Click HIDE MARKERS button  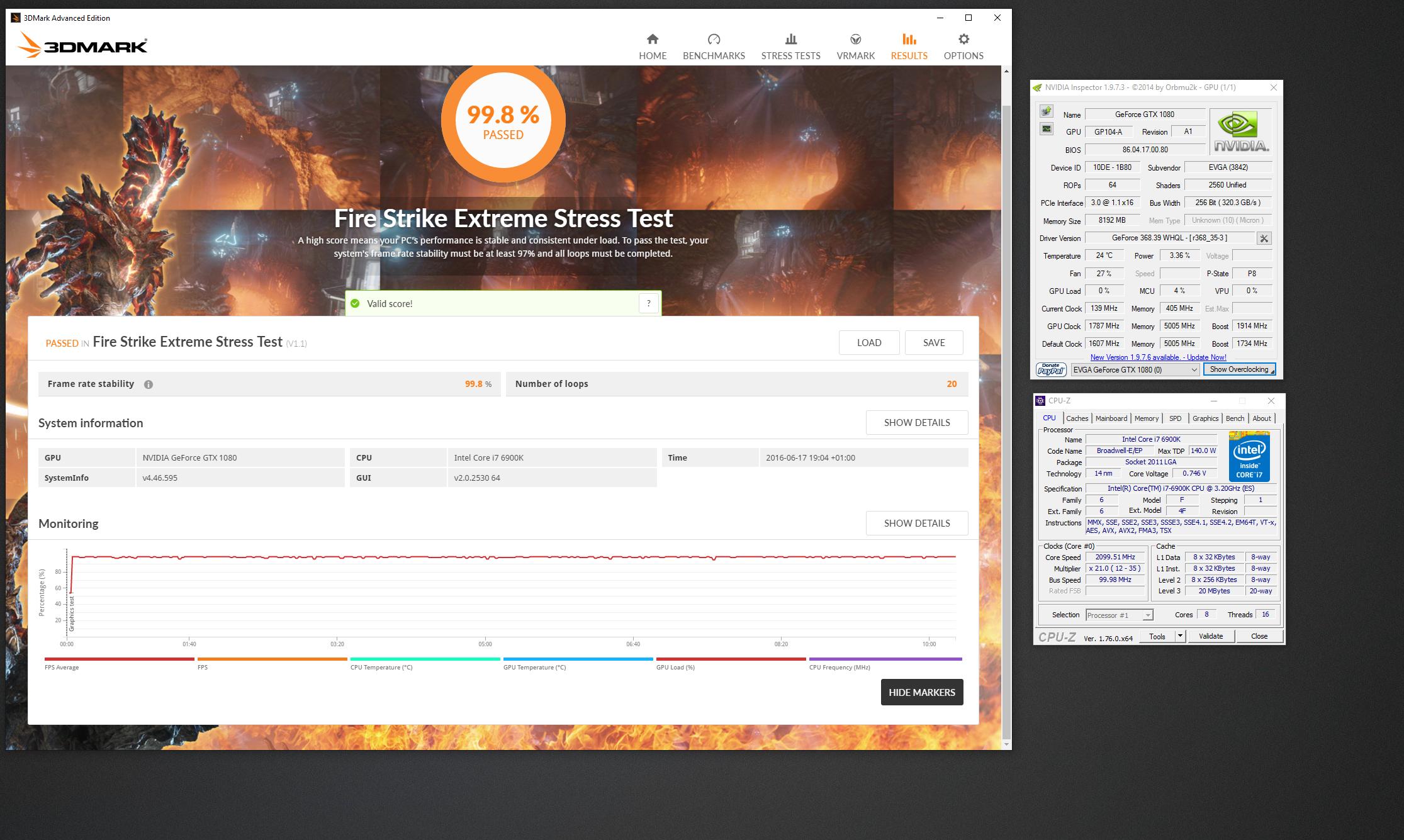pos(921,692)
